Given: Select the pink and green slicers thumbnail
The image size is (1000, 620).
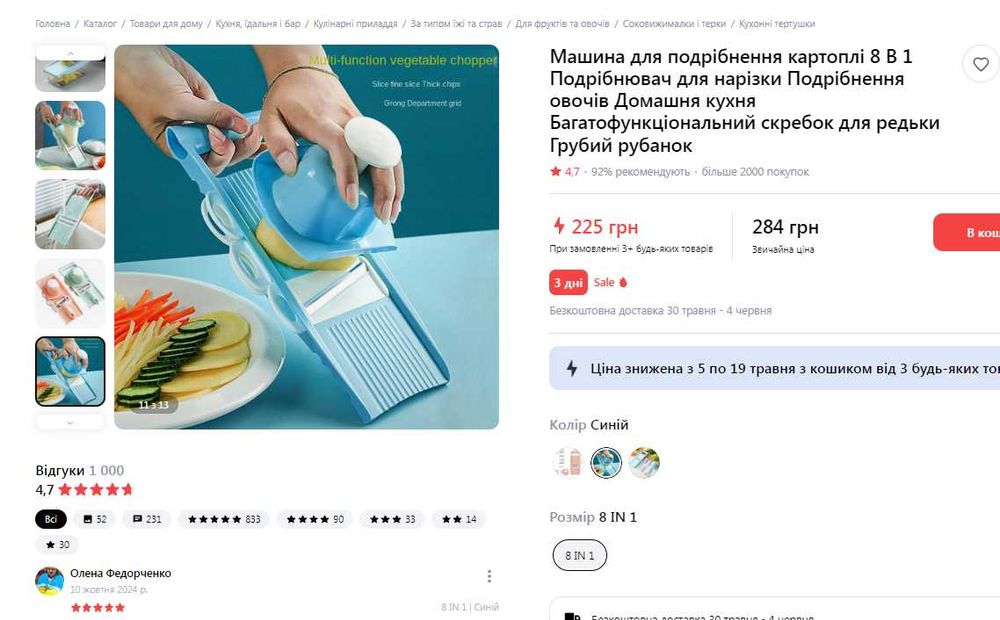Looking at the screenshot, I should (70, 293).
